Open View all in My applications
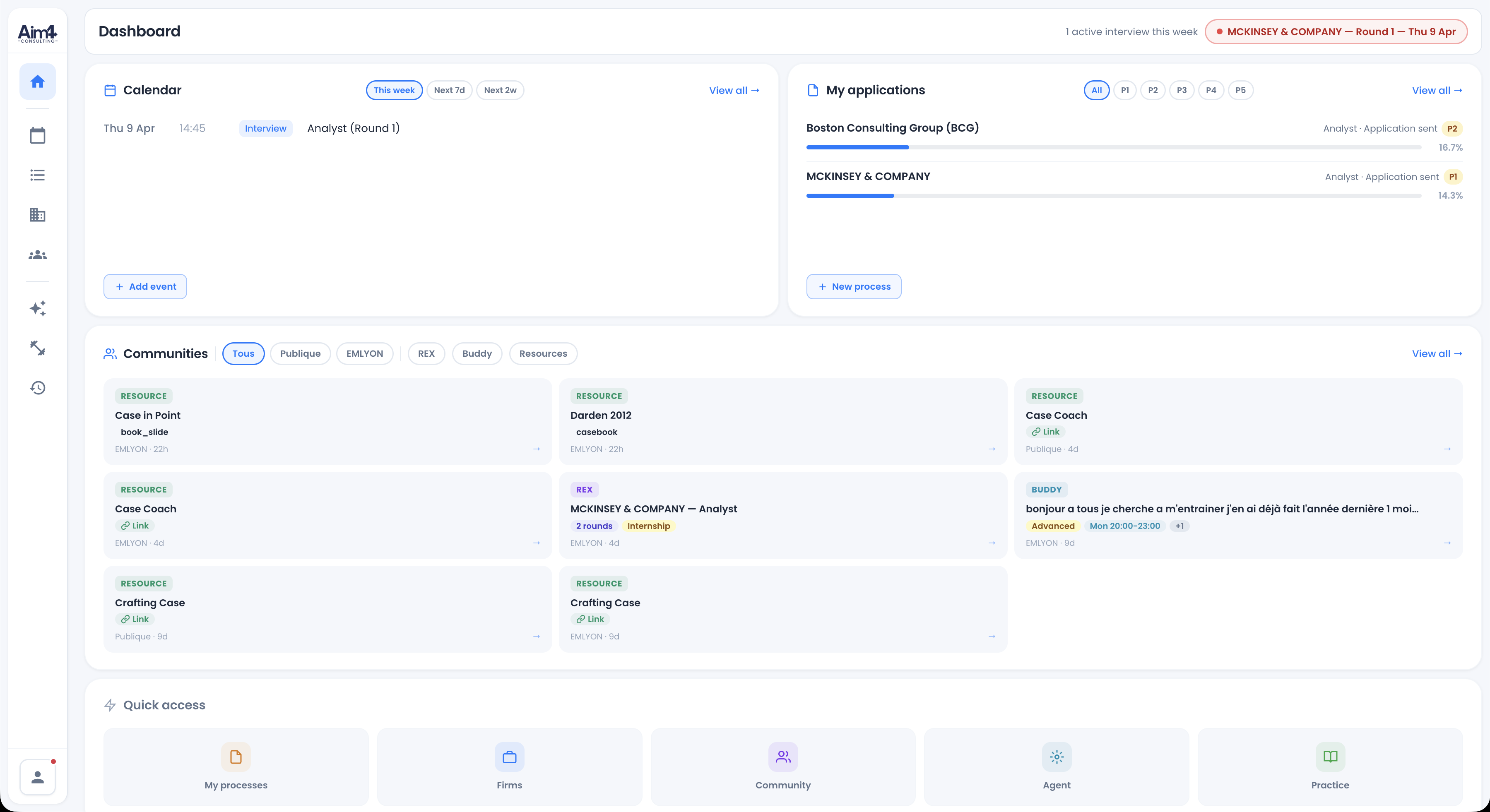The width and height of the screenshot is (1490, 812). point(1437,90)
